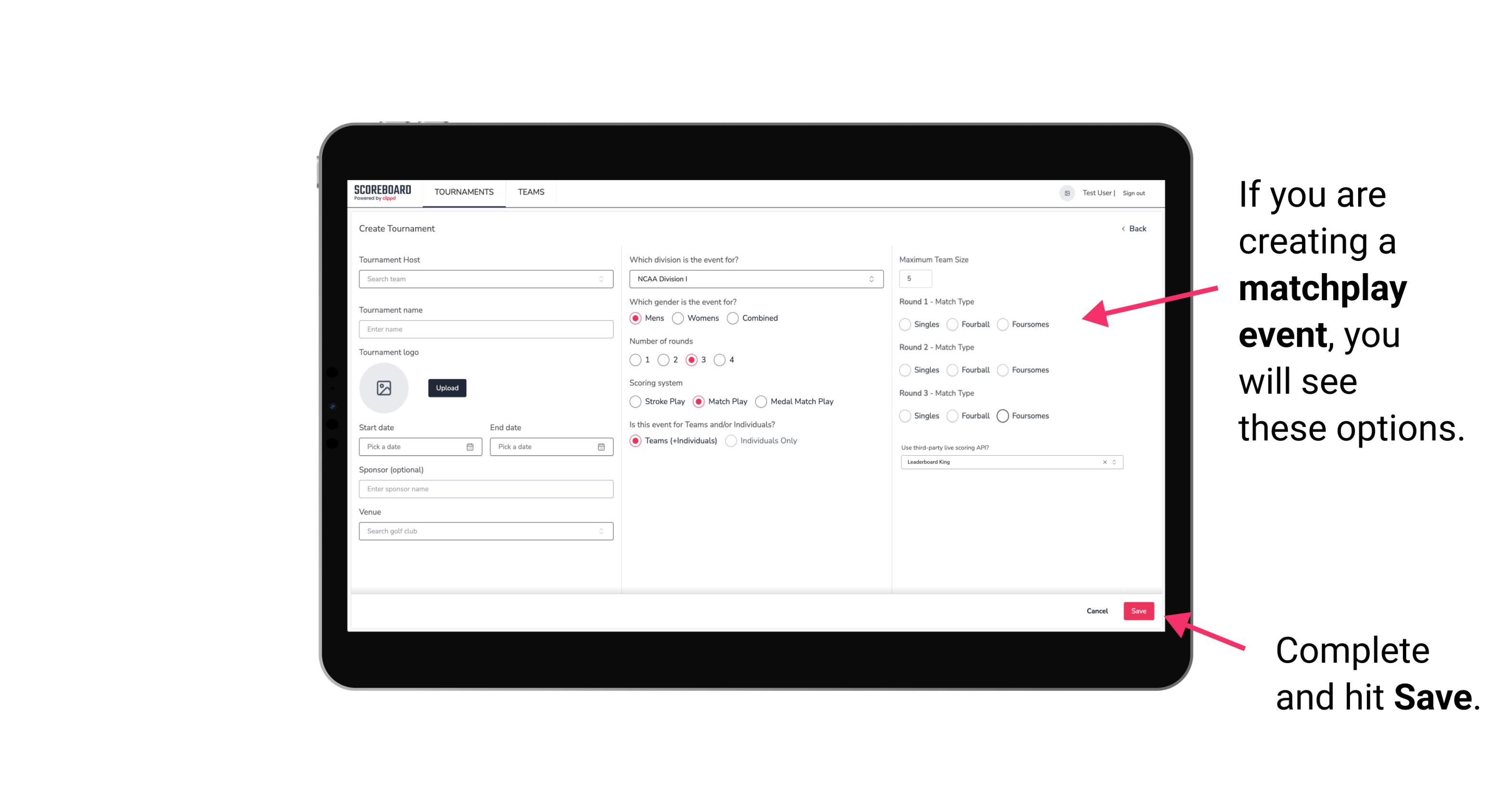This screenshot has width=1510, height=812.
Task: Switch to the TEAMS tab
Action: point(531,192)
